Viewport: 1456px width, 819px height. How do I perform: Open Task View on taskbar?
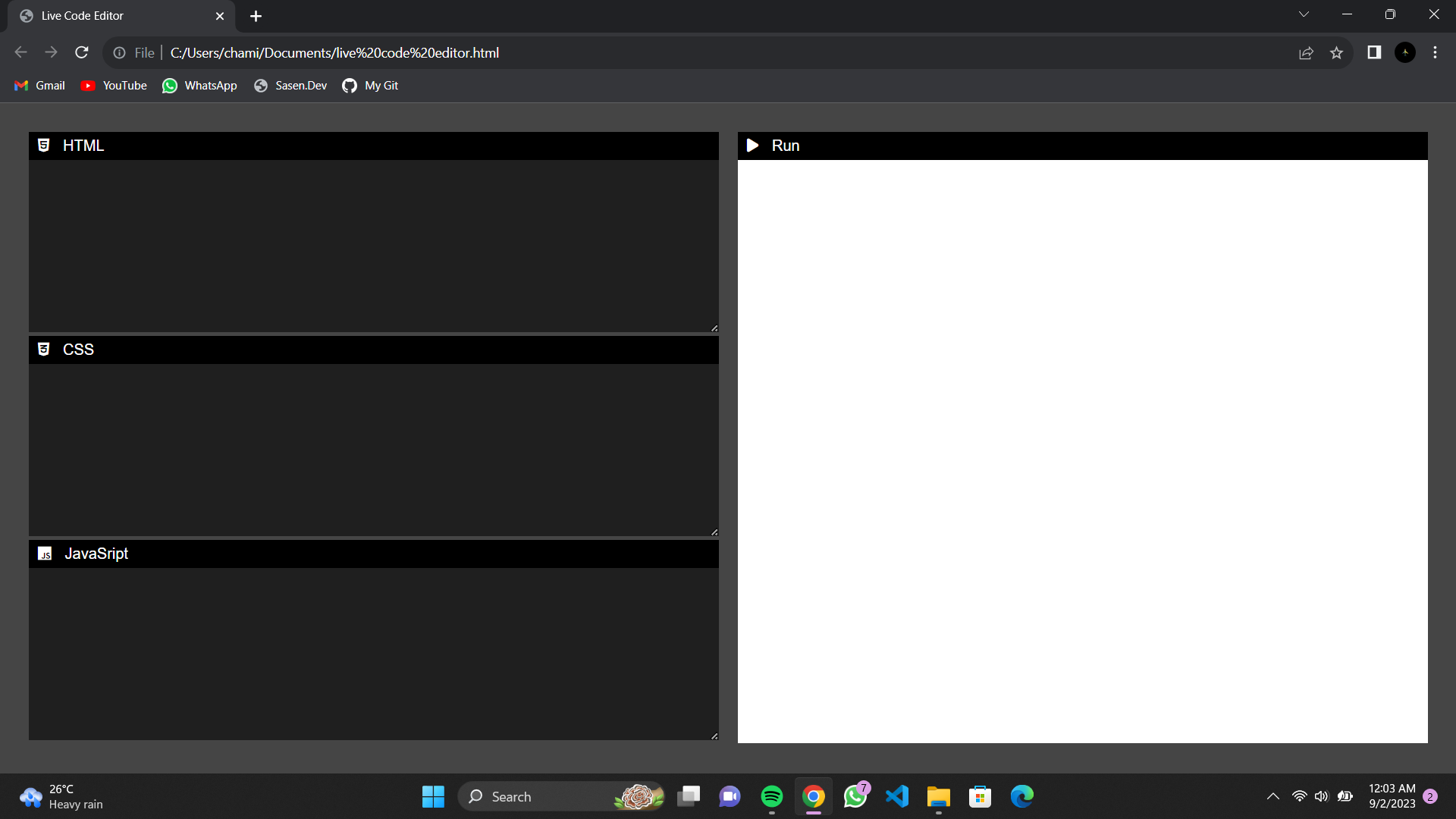pos(689,796)
